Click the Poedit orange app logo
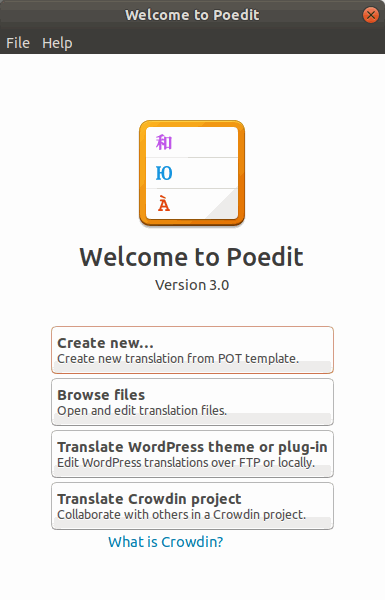Image resolution: width=385 pixels, height=600 pixels. tap(192, 174)
